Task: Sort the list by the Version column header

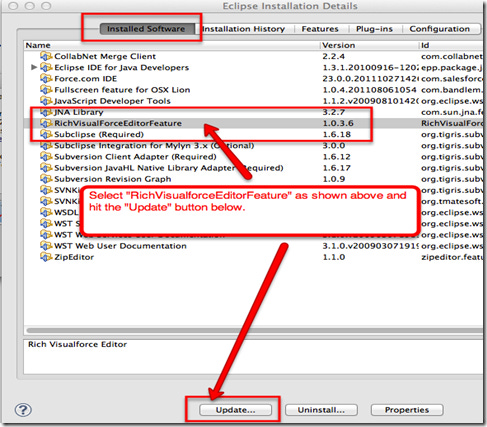Action: [369, 45]
